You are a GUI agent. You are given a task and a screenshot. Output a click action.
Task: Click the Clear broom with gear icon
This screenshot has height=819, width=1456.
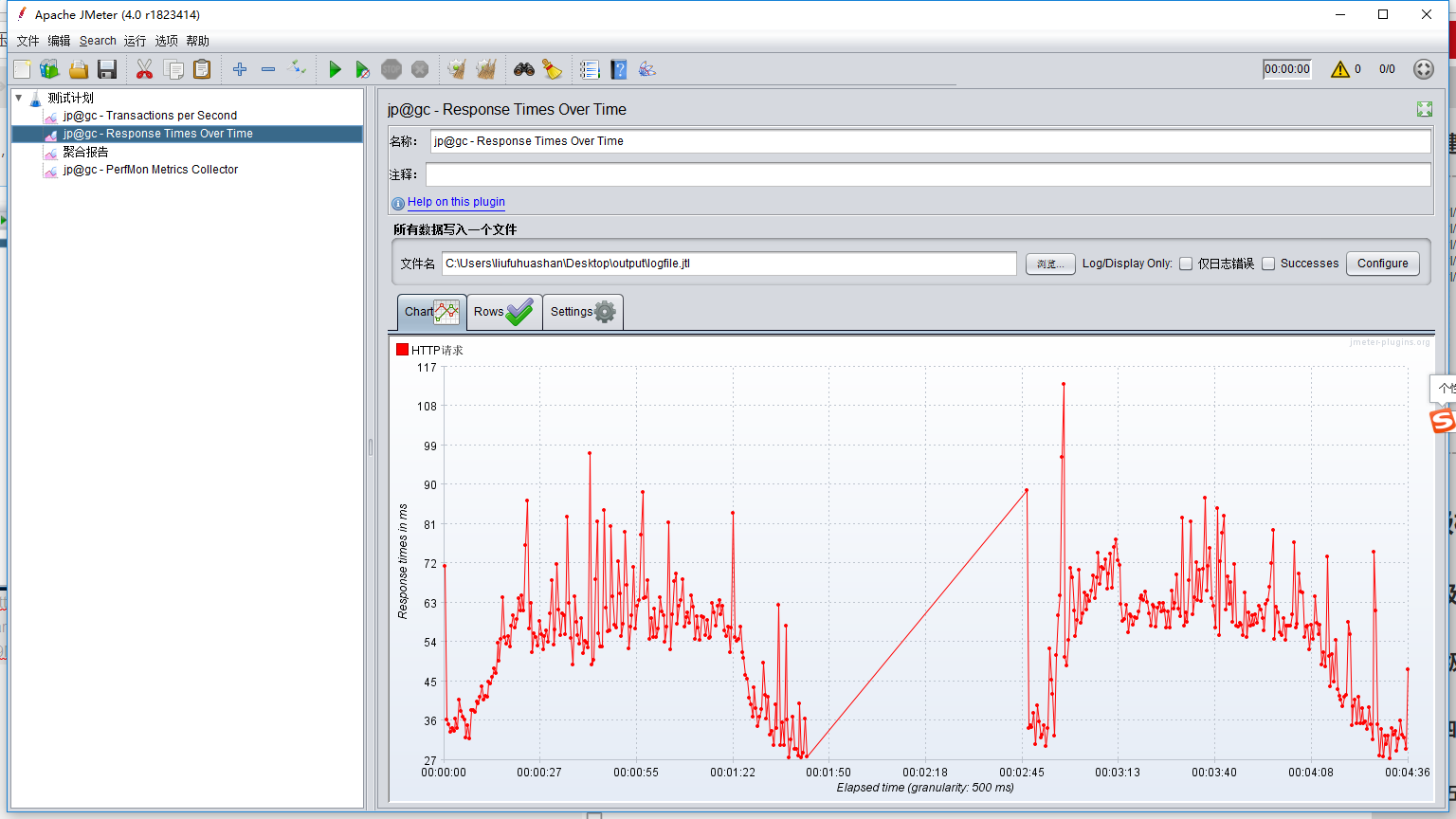pyautogui.click(x=457, y=69)
